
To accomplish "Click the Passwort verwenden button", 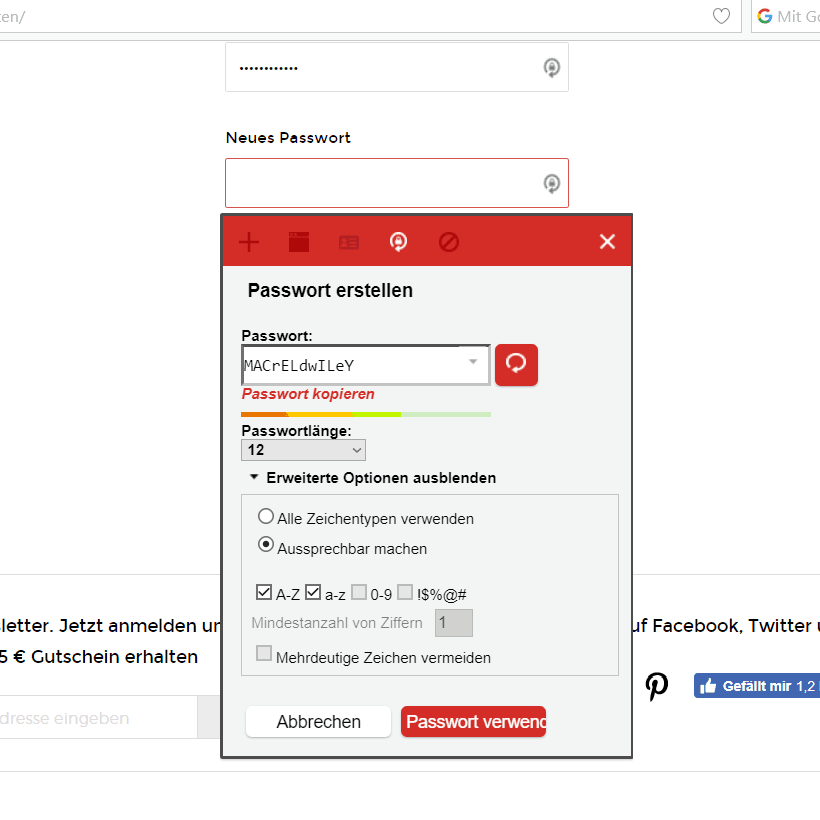I will (473, 722).
